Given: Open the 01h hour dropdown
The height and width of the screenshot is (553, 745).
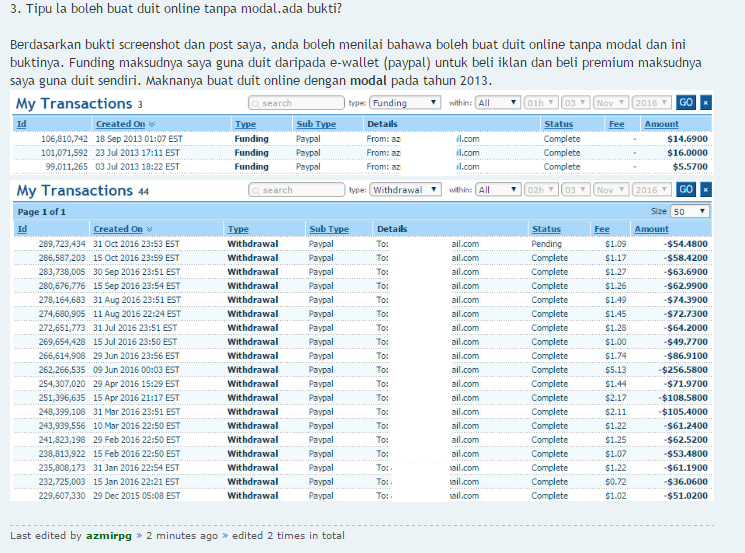Looking at the screenshot, I should pyautogui.click(x=540, y=103).
